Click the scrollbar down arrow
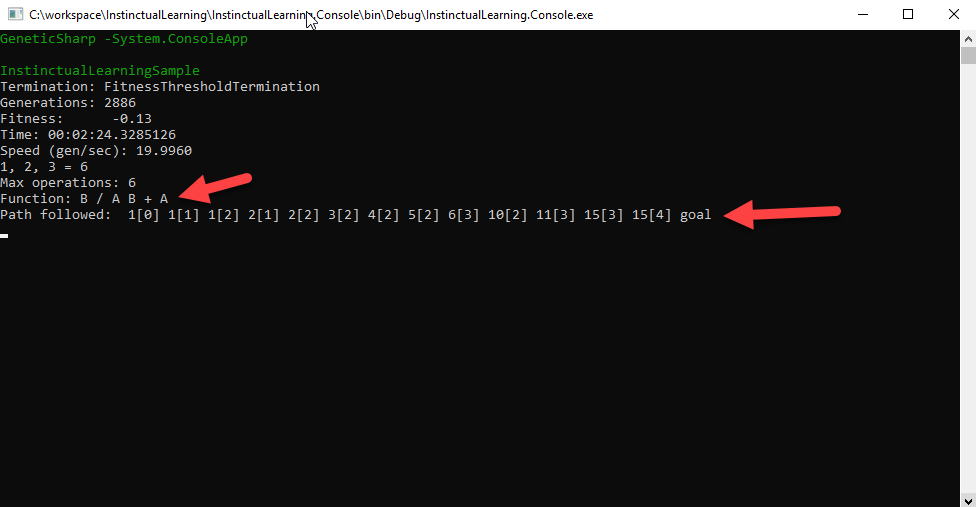 point(968,500)
